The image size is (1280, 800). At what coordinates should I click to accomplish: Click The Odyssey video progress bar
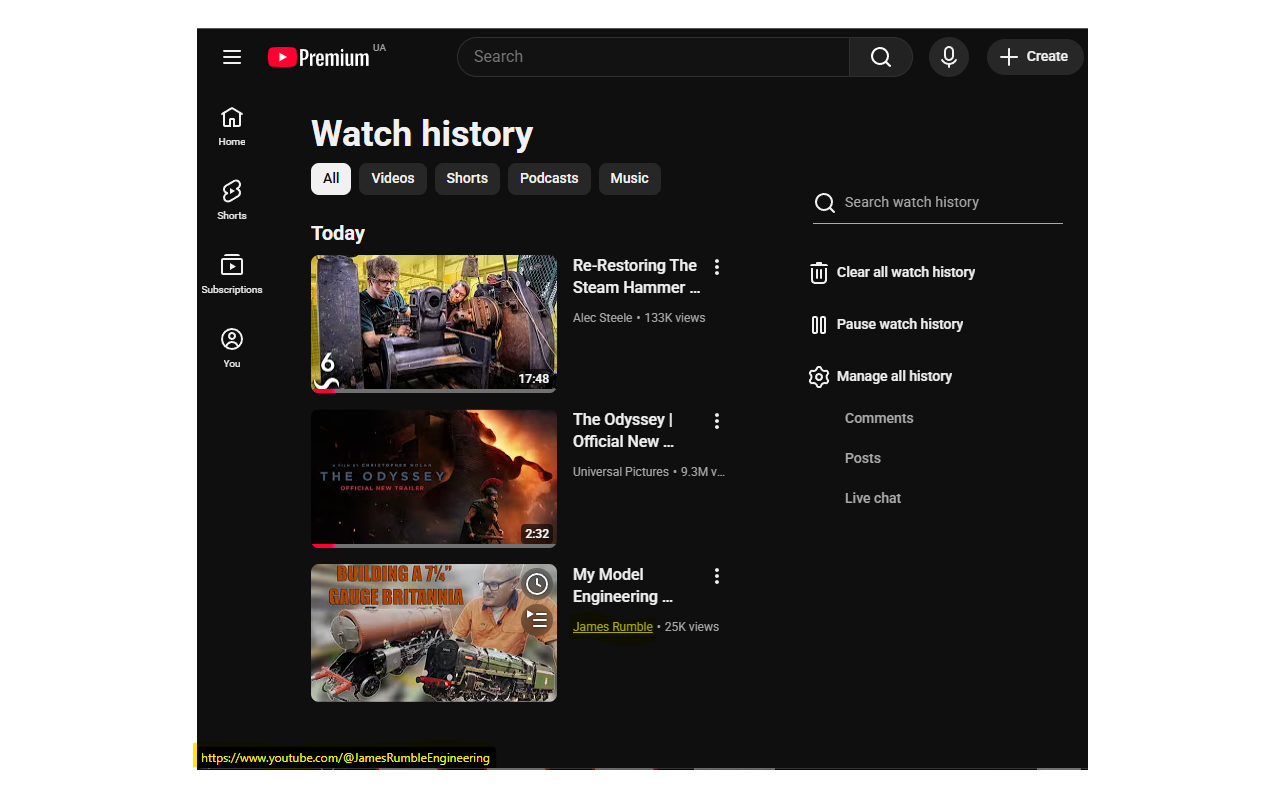(x=434, y=545)
